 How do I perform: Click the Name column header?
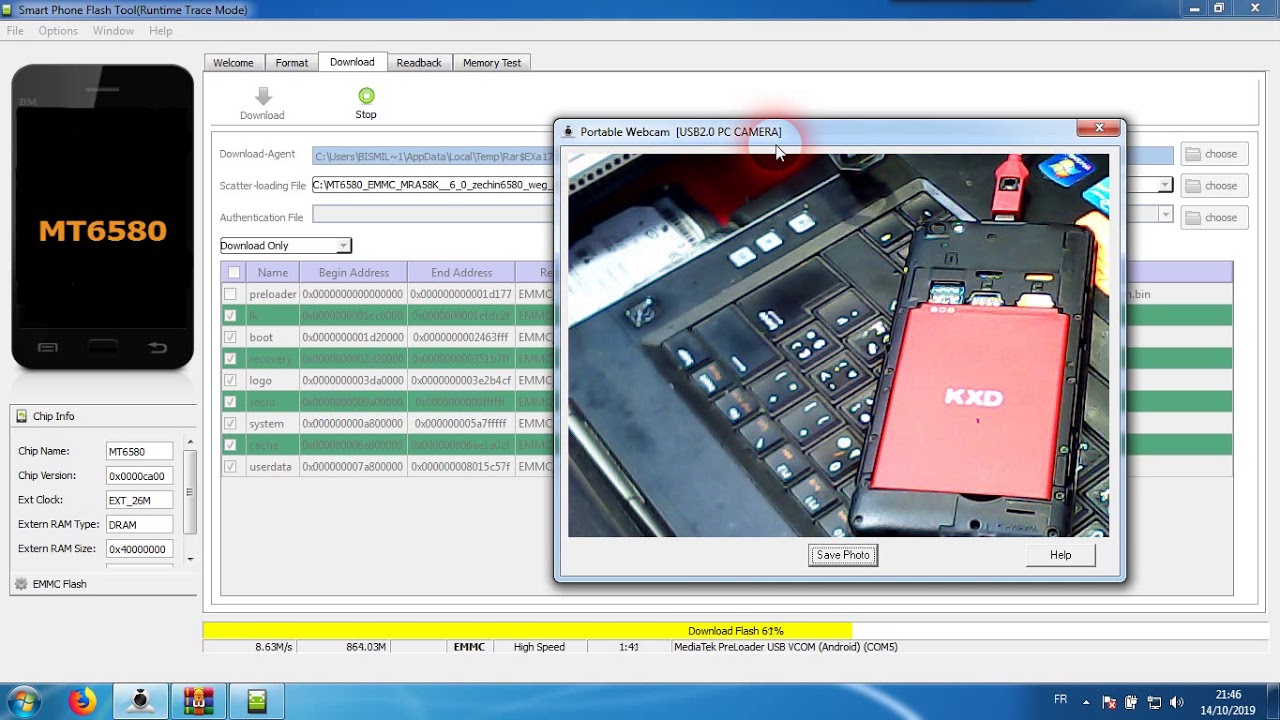(273, 272)
